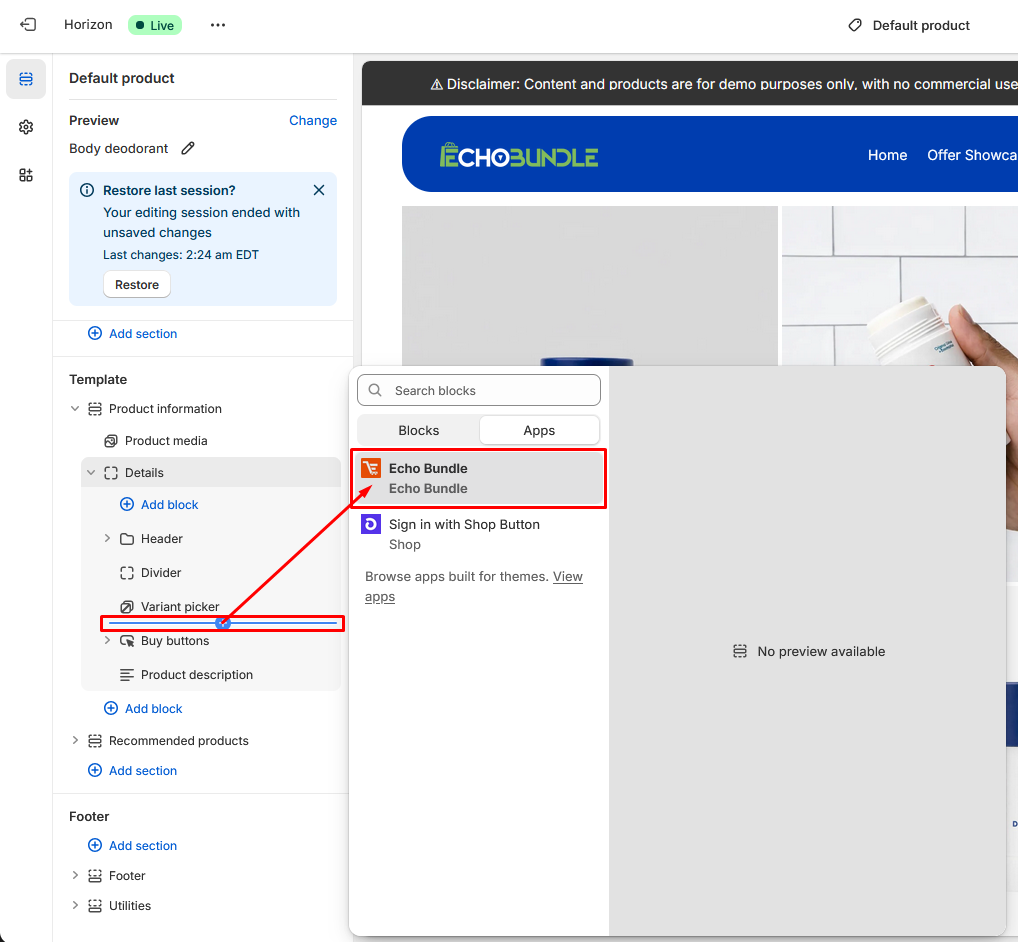Switch to the Blocks tab
Image resolution: width=1018 pixels, height=942 pixels.
[418, 430]
